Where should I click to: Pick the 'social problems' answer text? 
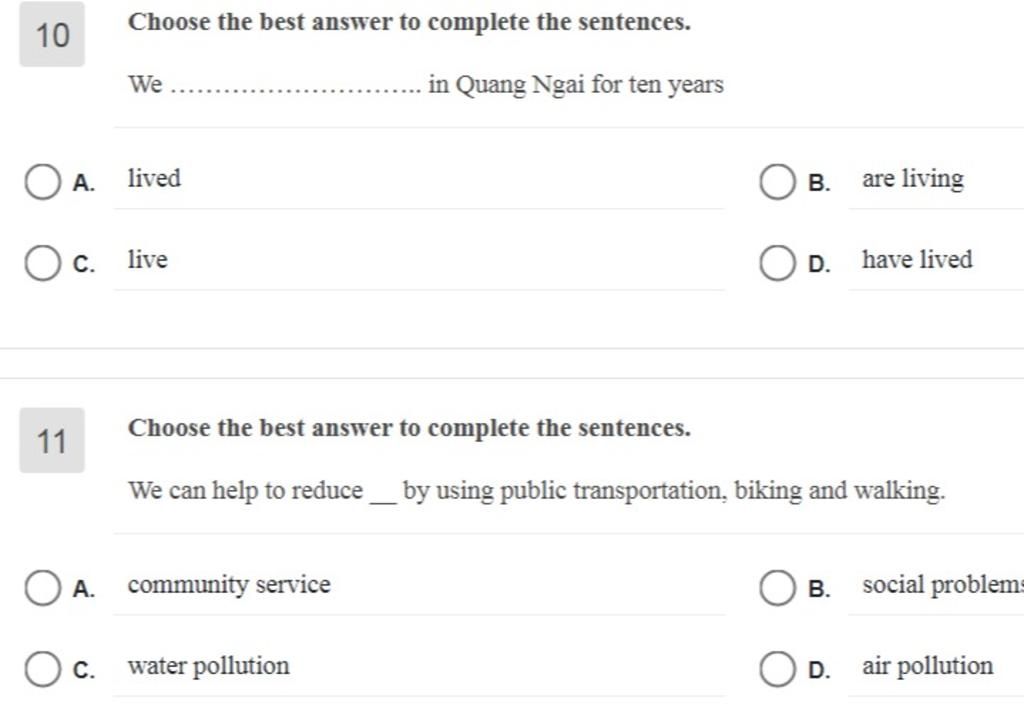click(x=942, y=585)
